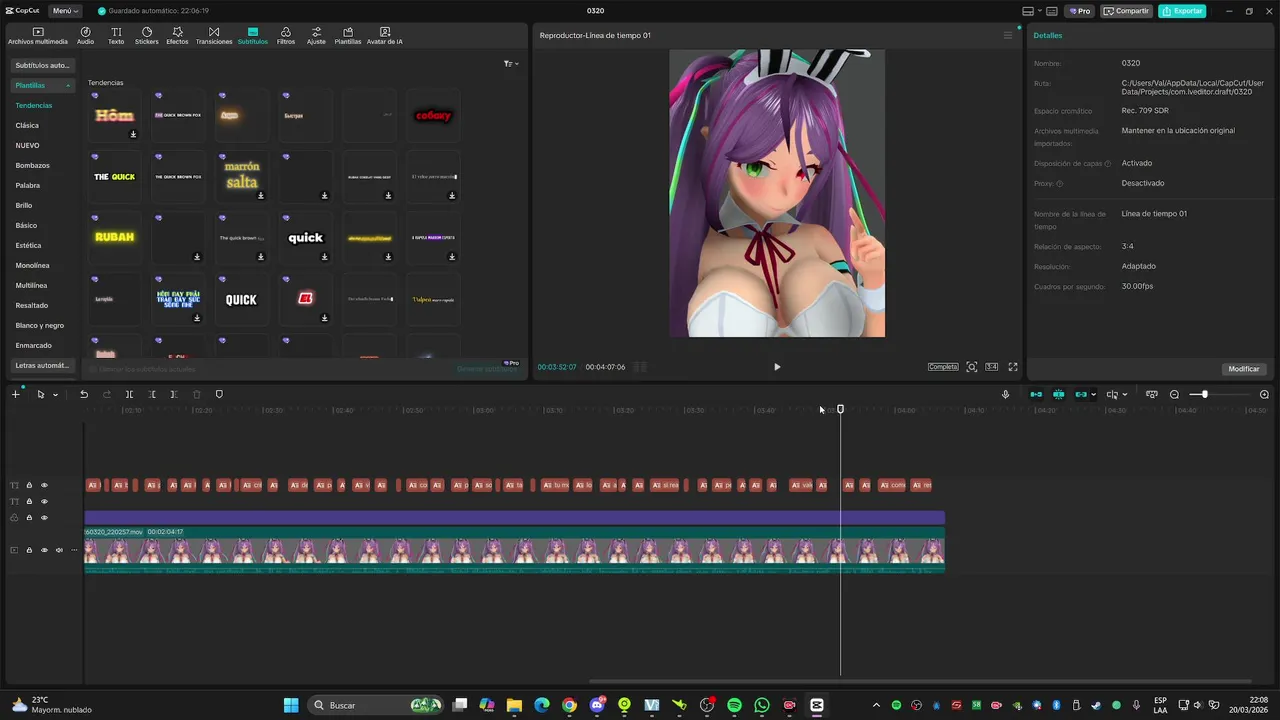The height and width of the screenshot is (720, 1280).
Task: Open the Stickers tab
Action: (147, 36)
